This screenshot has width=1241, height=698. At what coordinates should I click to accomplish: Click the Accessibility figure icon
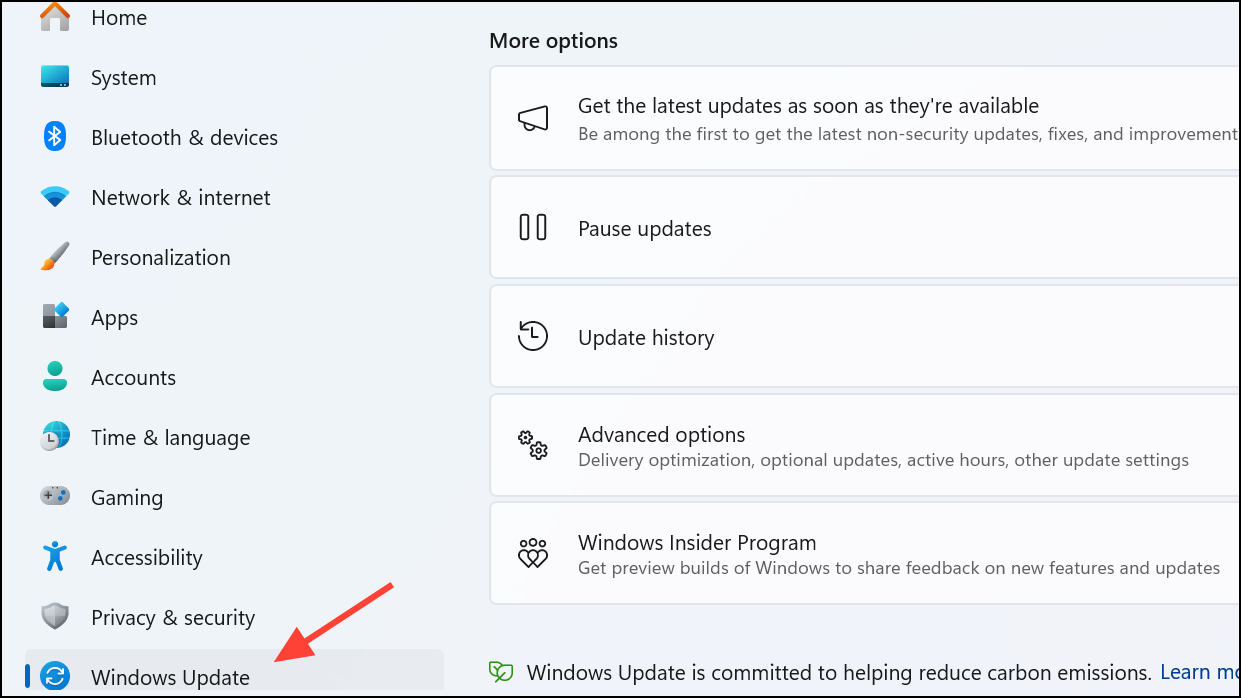coord(55,557)
